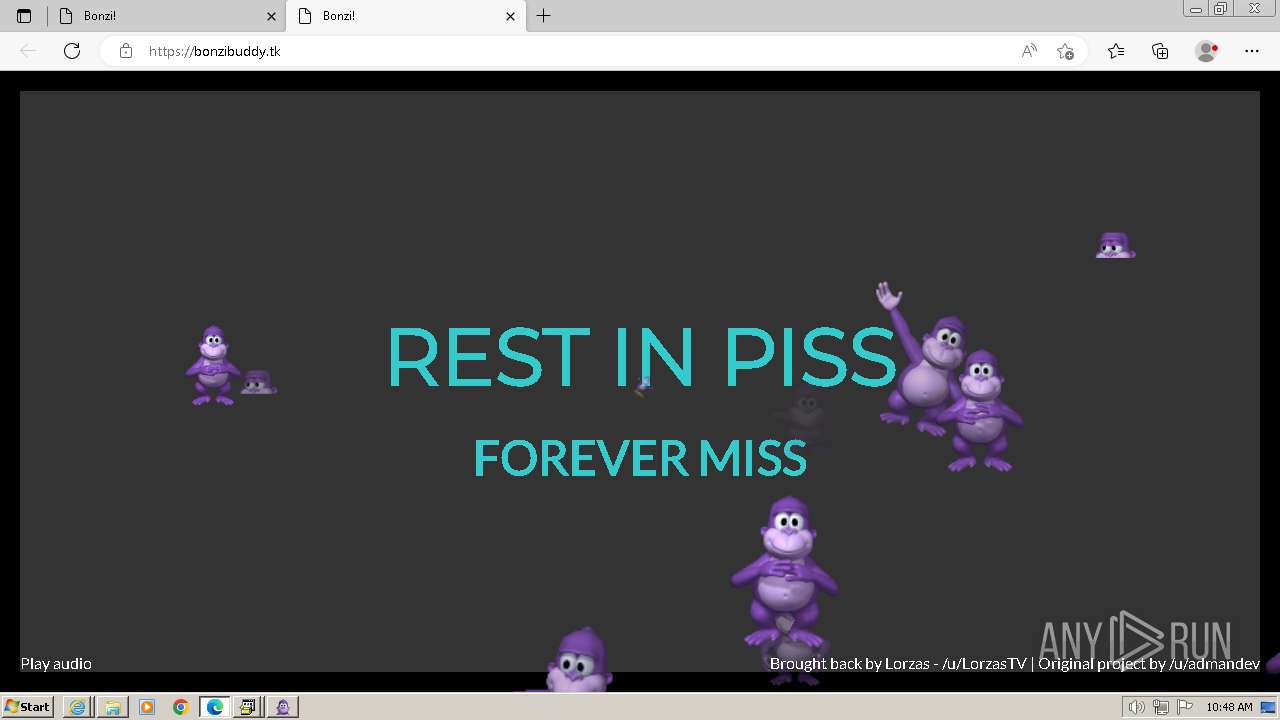Select the Microsoft Edge taskbar button

[x=215, y=707]
